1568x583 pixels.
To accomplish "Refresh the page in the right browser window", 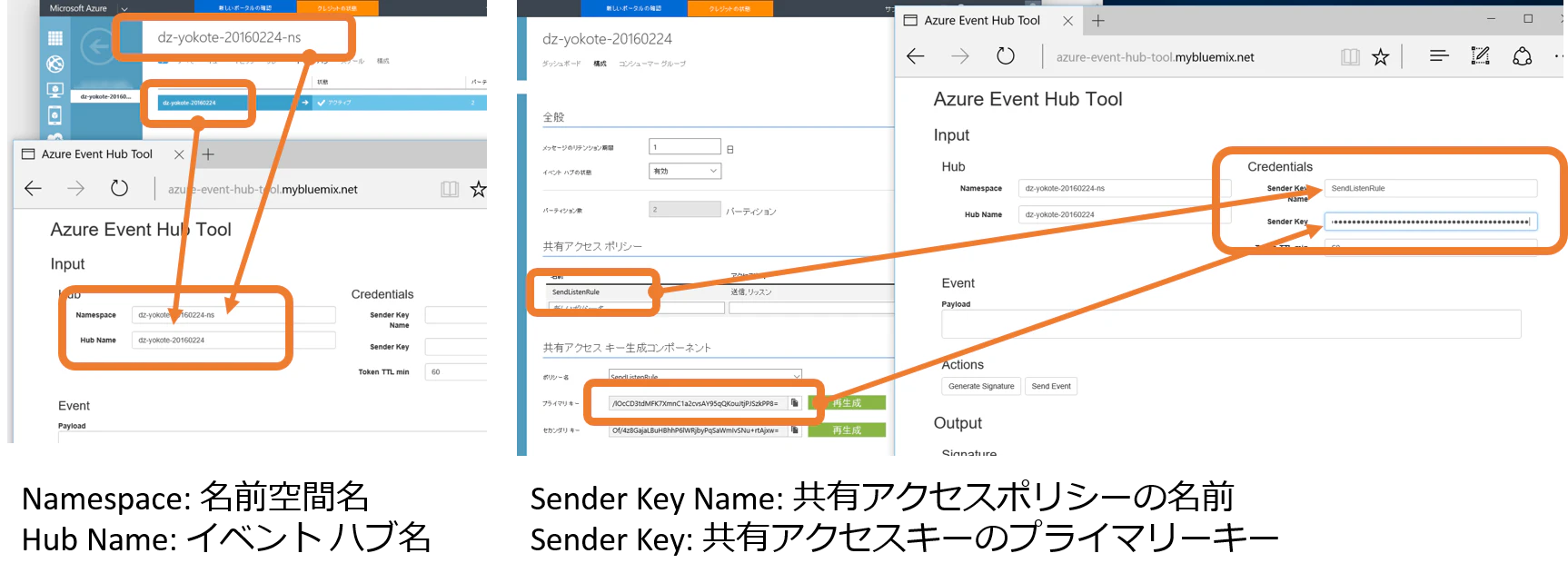I will coord(1005,56).
